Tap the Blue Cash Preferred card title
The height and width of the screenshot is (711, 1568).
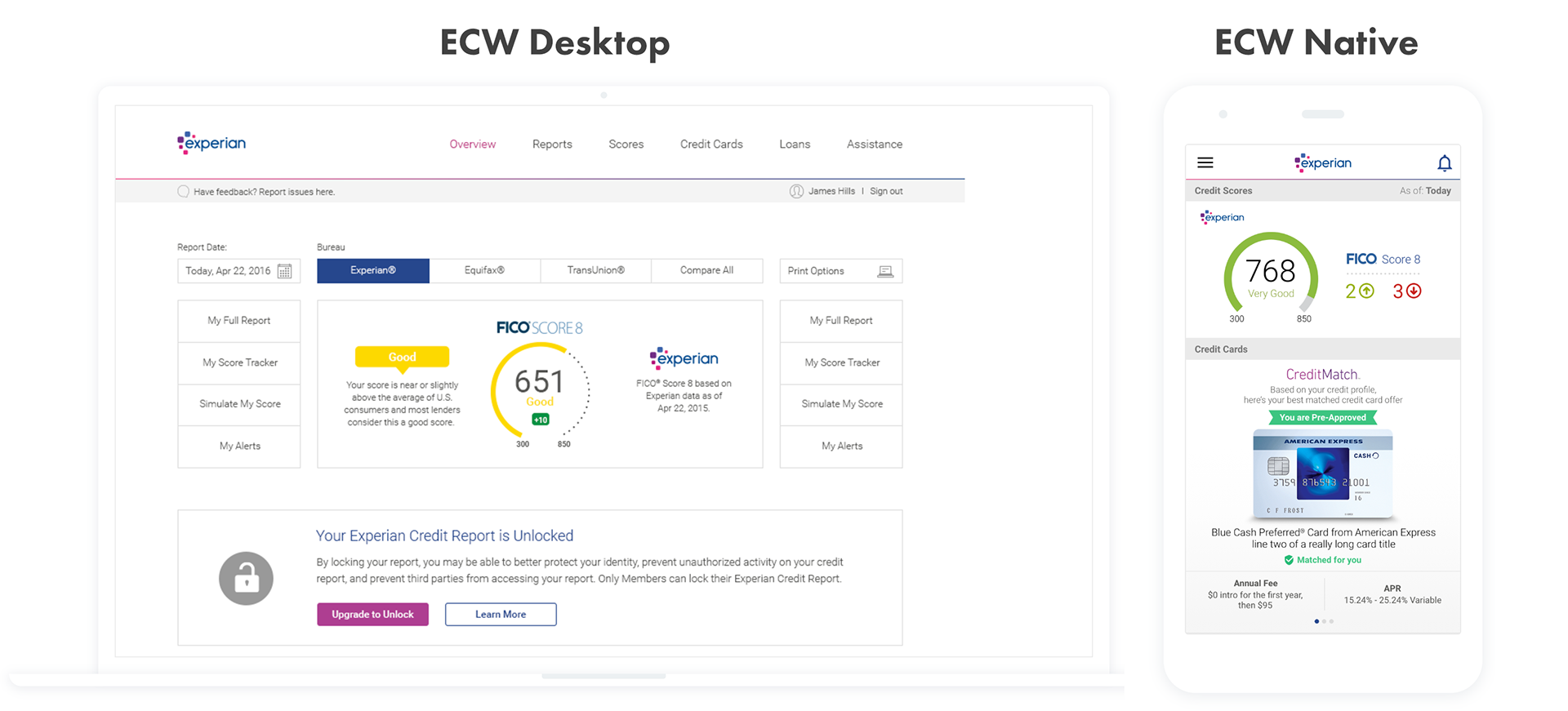1323,538
